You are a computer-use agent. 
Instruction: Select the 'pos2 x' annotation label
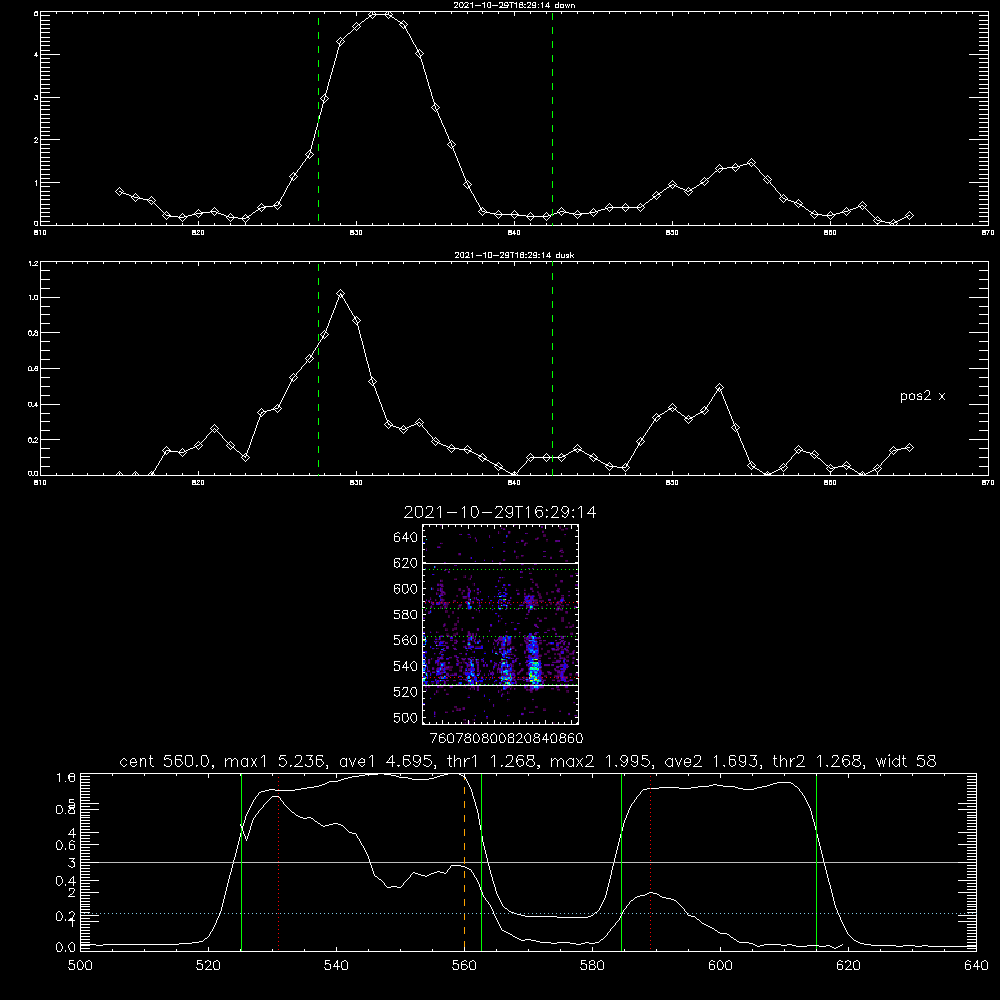(922, 396)
